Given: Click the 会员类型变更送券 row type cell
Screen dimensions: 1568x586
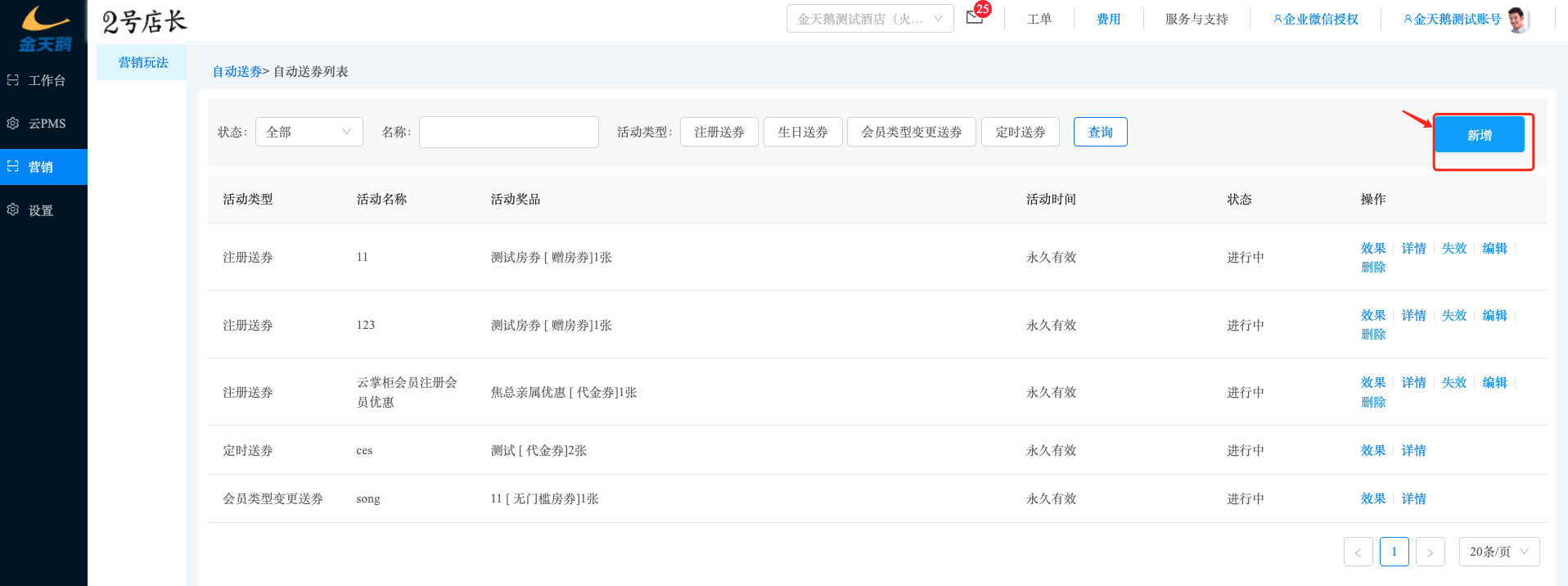Looking at the screenshot, I should [x=273, y=498].
